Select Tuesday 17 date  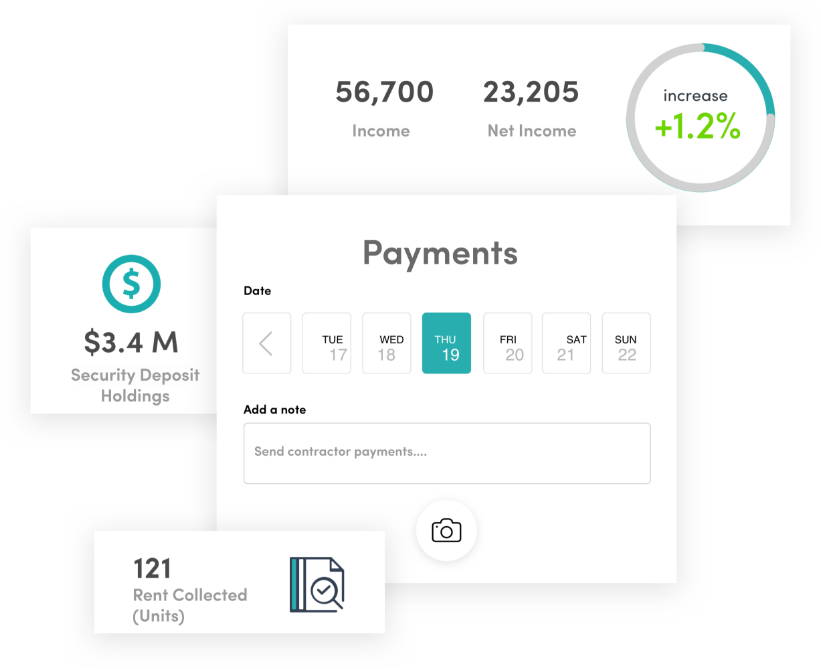[327, 343]
